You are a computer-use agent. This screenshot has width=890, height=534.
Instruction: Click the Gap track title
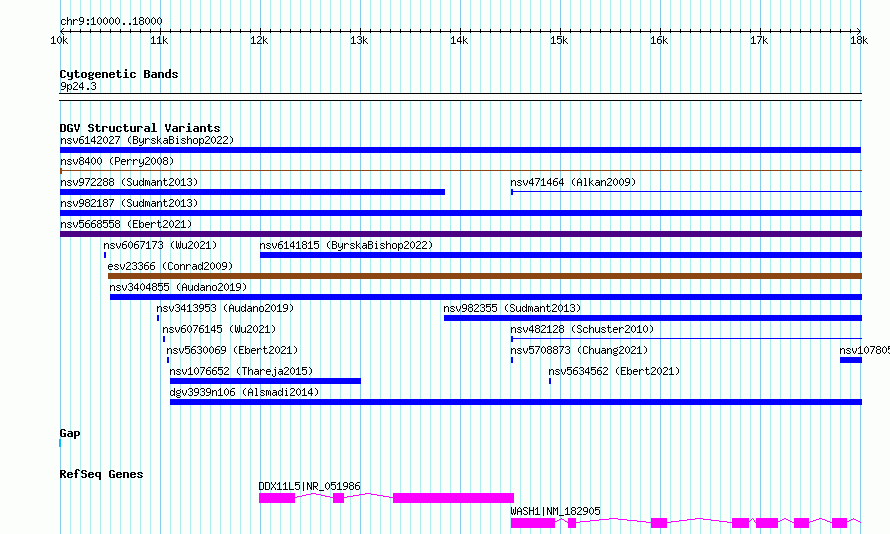(70, 433)
